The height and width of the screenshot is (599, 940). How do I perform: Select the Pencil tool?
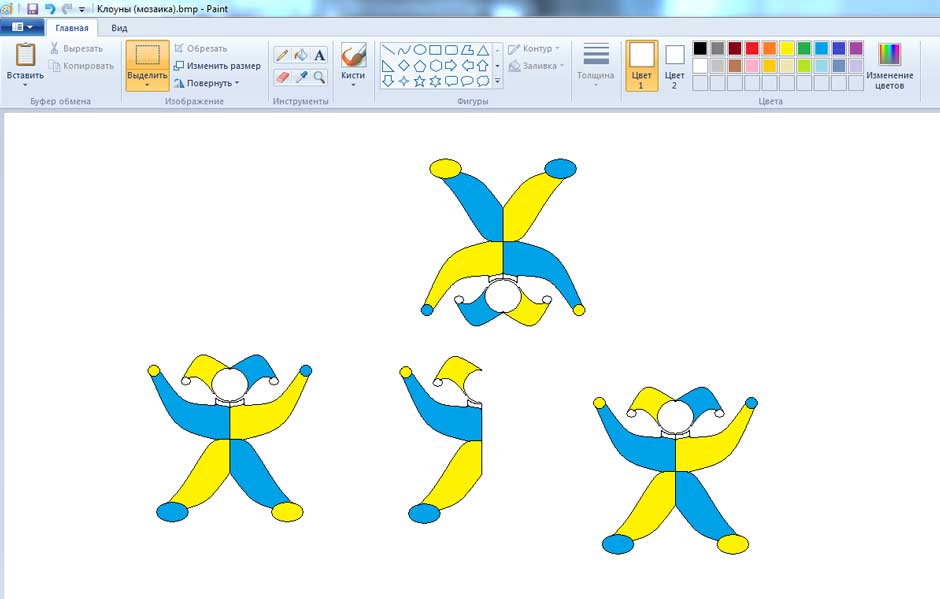(x=283, y=55)
